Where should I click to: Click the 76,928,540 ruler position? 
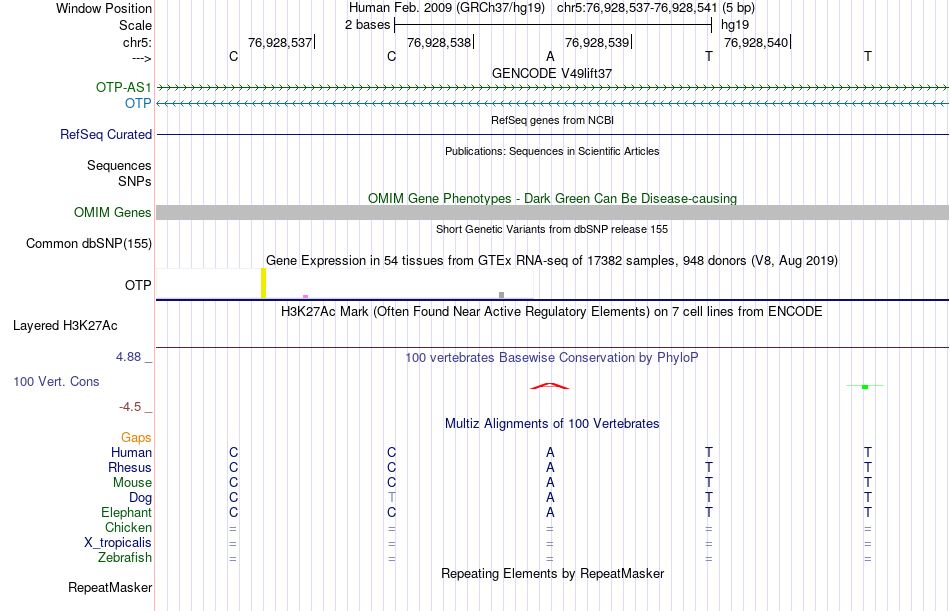(x=756, y=42)
